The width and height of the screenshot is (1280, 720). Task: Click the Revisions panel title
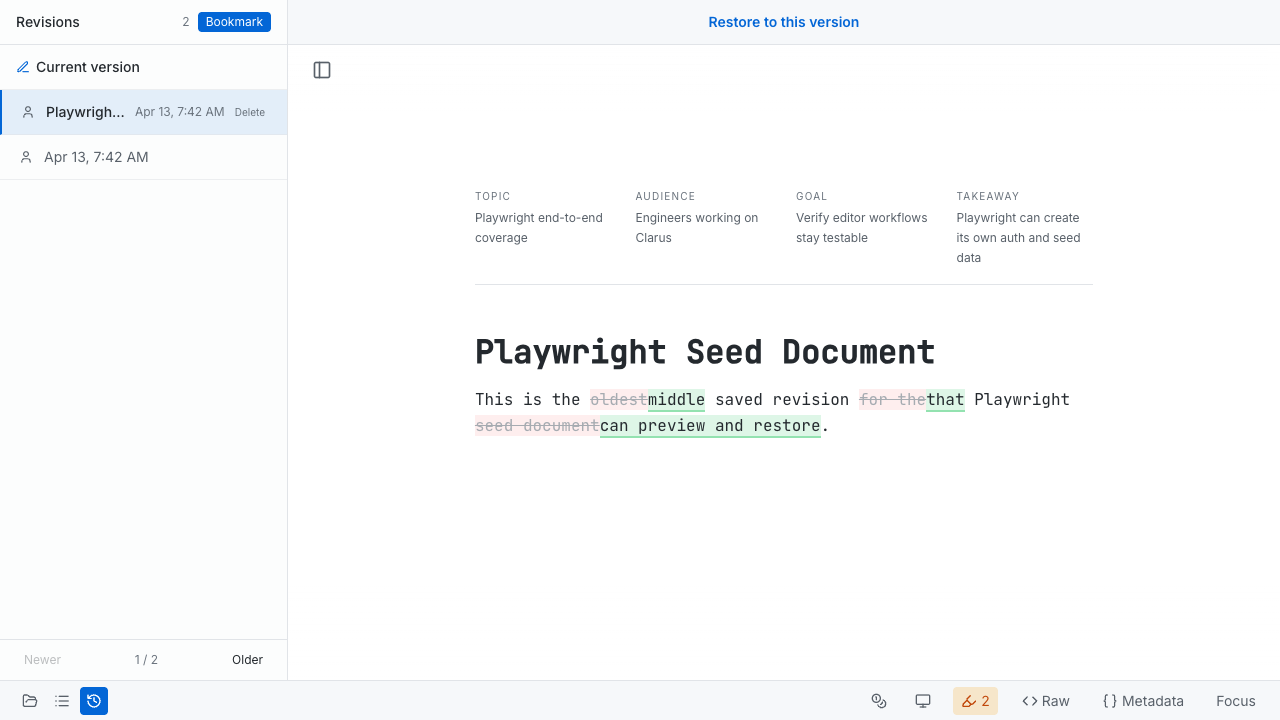(x=48, y=22)
